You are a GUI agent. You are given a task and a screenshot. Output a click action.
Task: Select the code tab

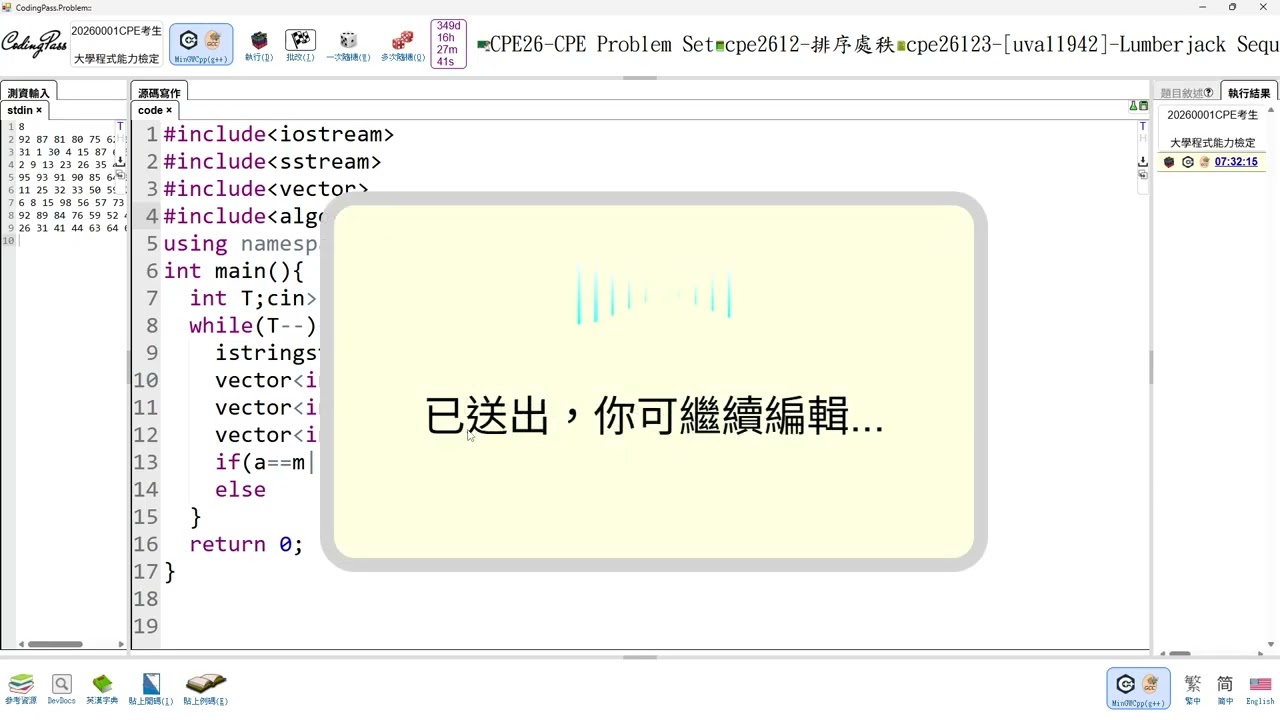(x=155, y=110)
